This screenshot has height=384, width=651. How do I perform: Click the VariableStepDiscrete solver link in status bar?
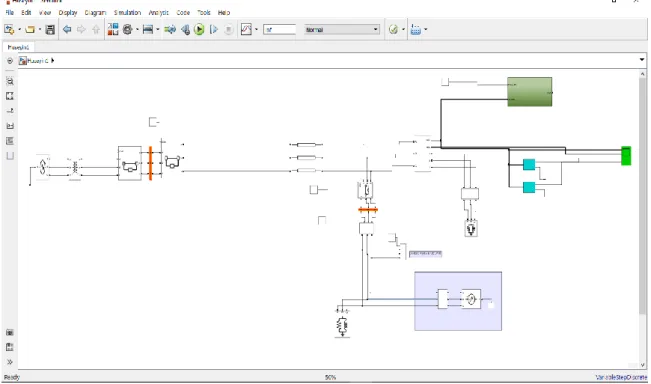(x=621, y=377)
